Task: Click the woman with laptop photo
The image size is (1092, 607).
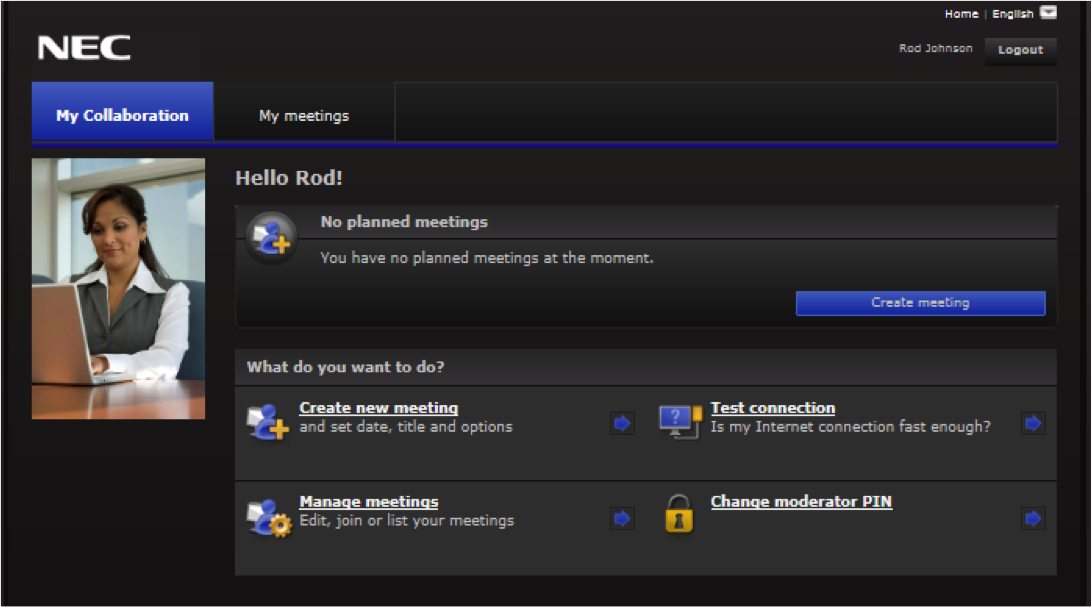Action: click(118, 288)
